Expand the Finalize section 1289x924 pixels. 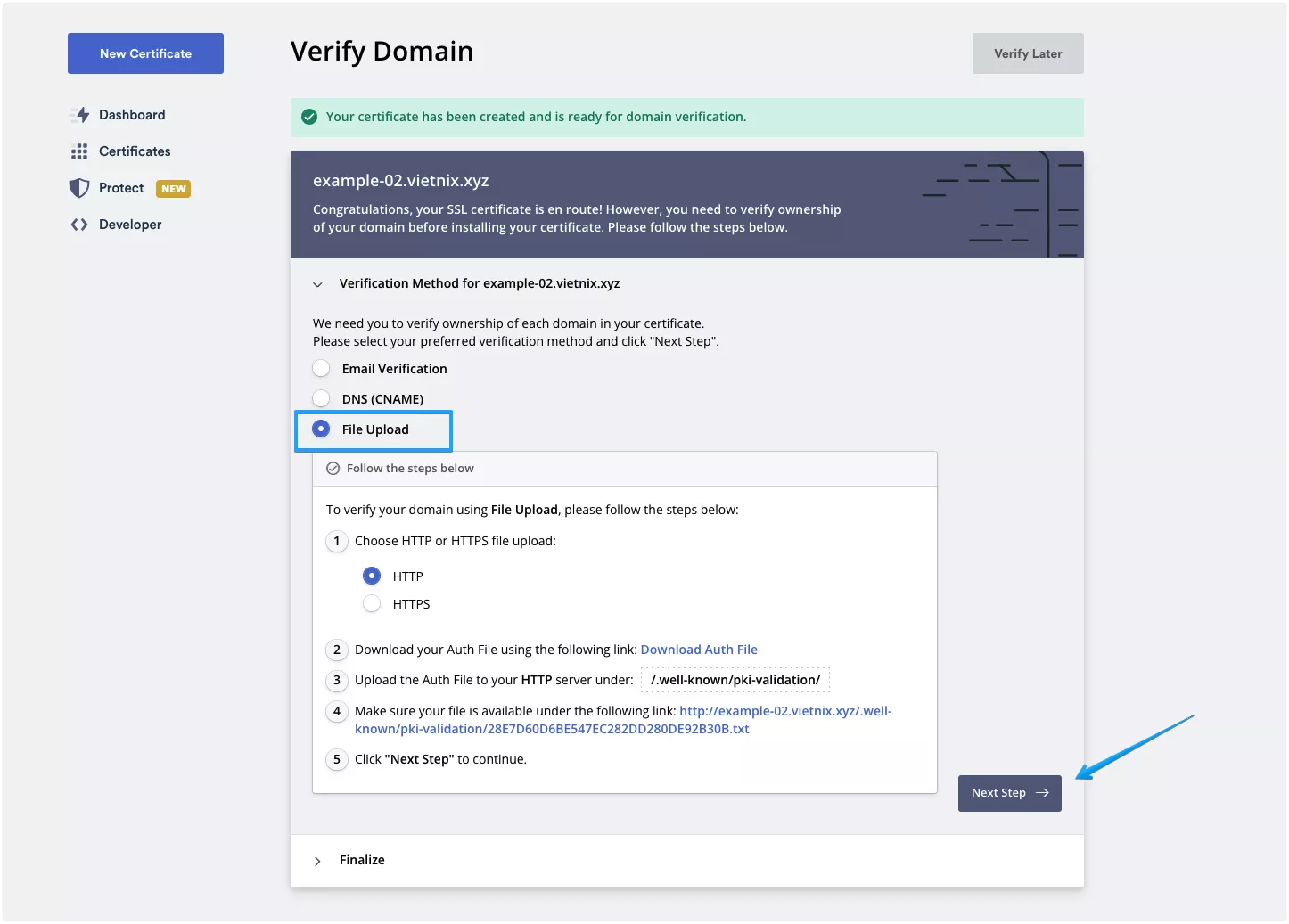click(317, 860)
